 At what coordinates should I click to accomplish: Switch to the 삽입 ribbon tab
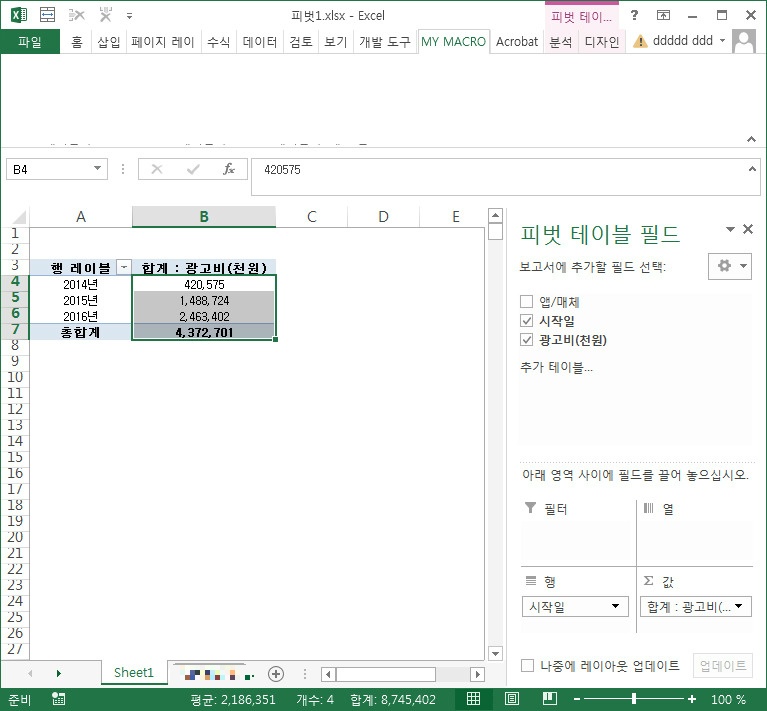point(109,42)
